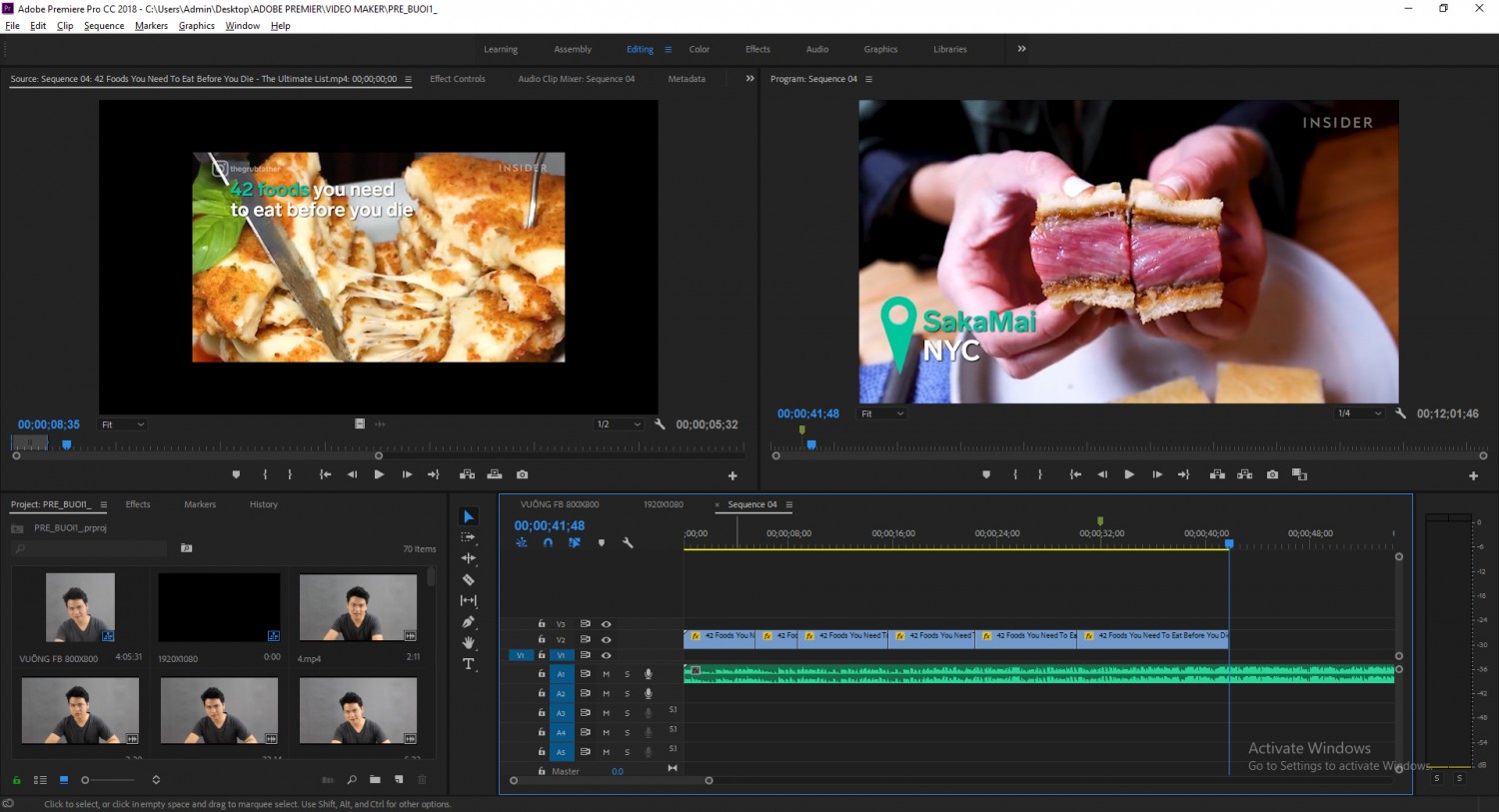Toggle V3 track output eye
Image resolution: width=1499 pixels, height=812 pixels.
coord(606,624)
